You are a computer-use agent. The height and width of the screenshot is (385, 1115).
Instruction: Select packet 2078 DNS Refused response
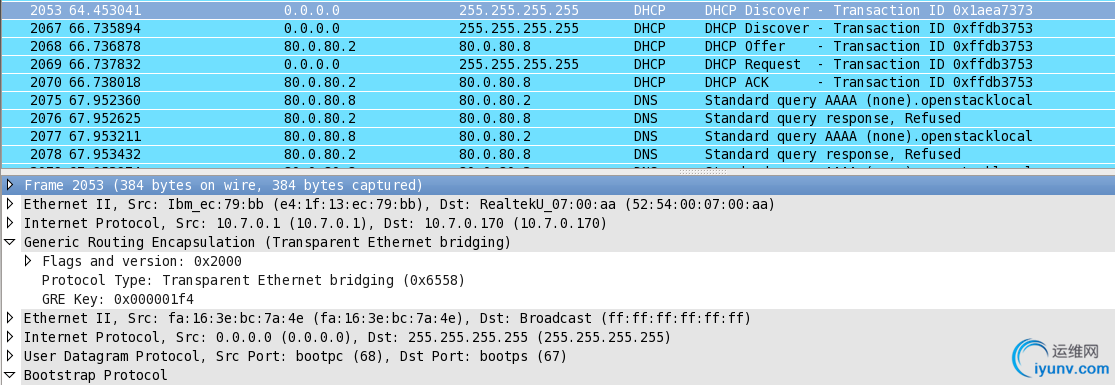tap(558, 154)
